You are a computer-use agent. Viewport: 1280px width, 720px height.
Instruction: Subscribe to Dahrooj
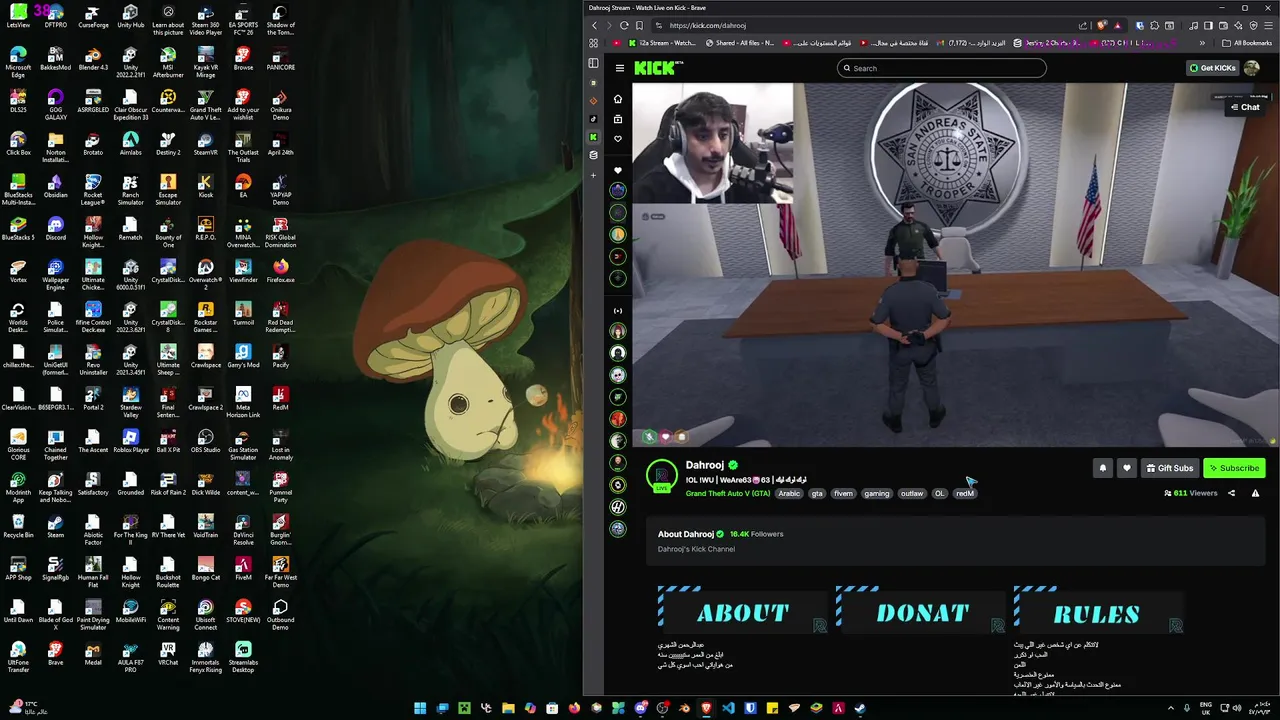pyautogui.click(x=1234, y=468)
